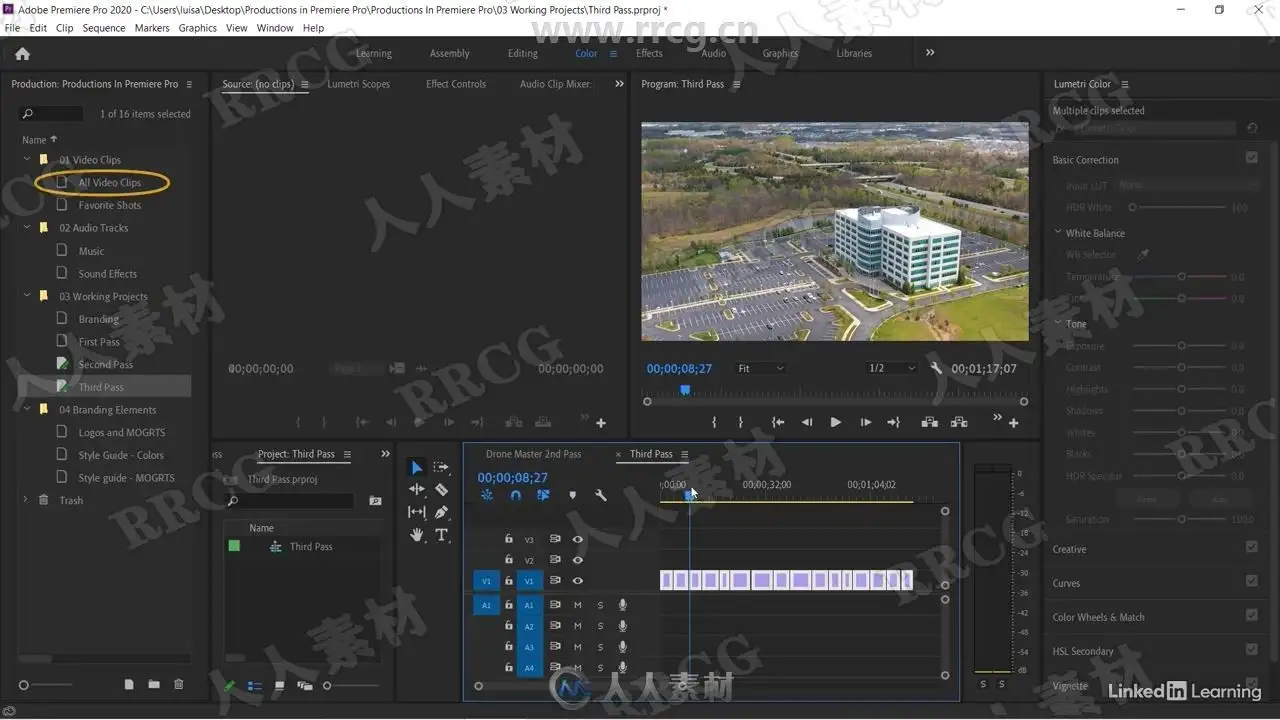The width and height of the screenshot is (1280, 720).
Task: Select the Pen tool
Action: [x=441, y=512]
